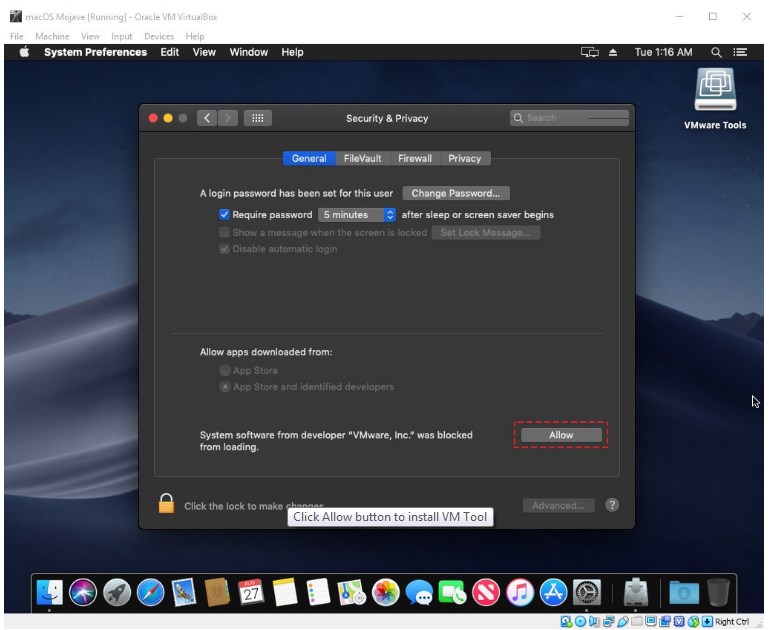Image resolution: width=769 pixels, height=630 pixels.
Task: Open the VirtualBox Input menu
Action: coord(122,36)
